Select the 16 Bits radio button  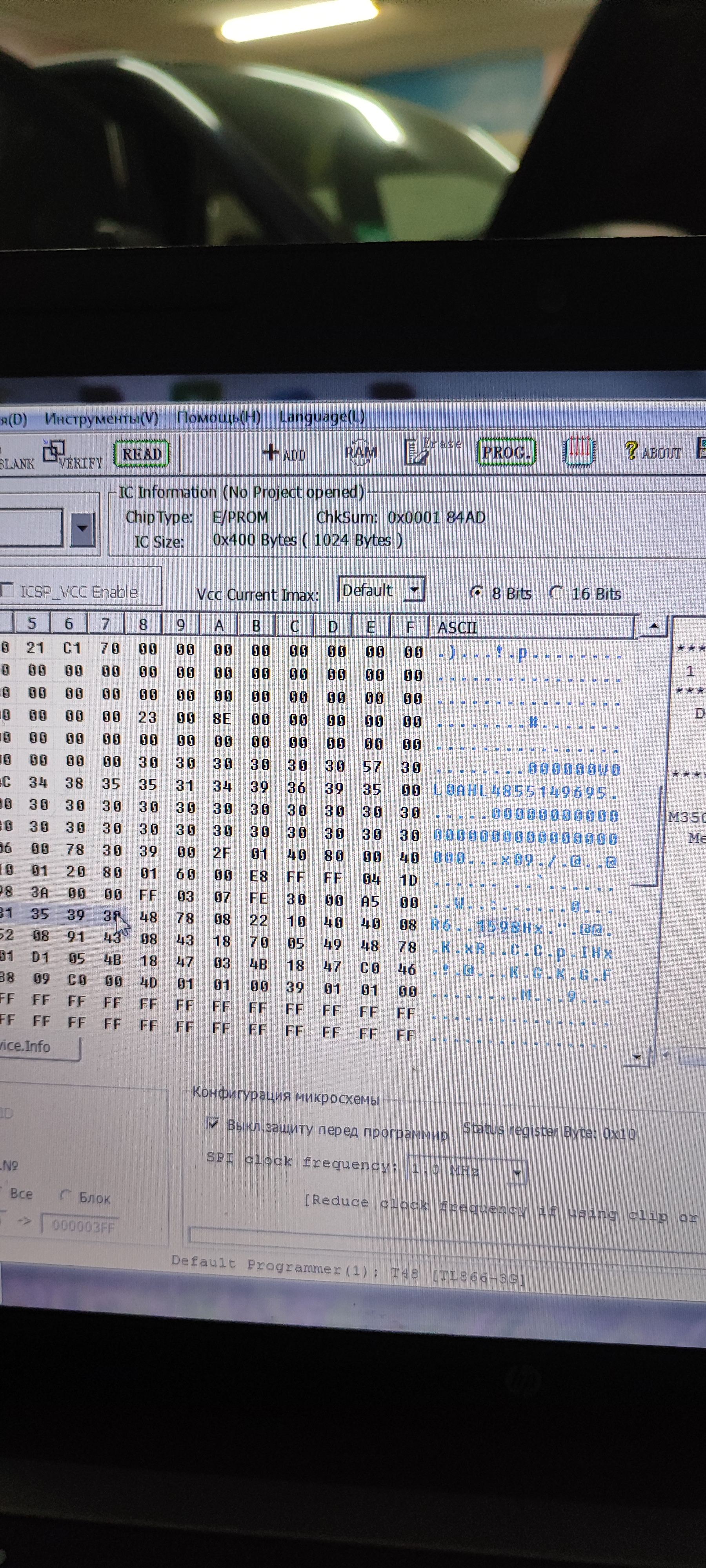[x=555, y=592]
